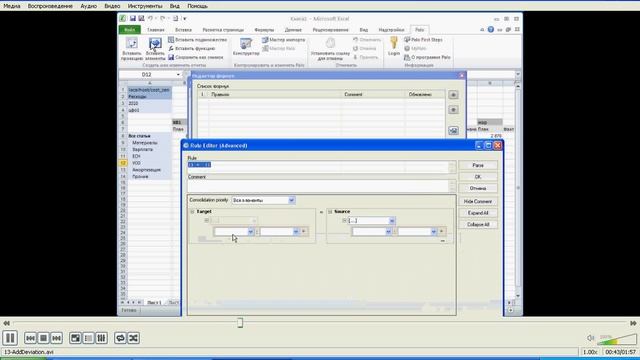The height and width of the screenshot is (360, 640).
Task: Open the green File tab in Excel
Action: pos(129,30)
